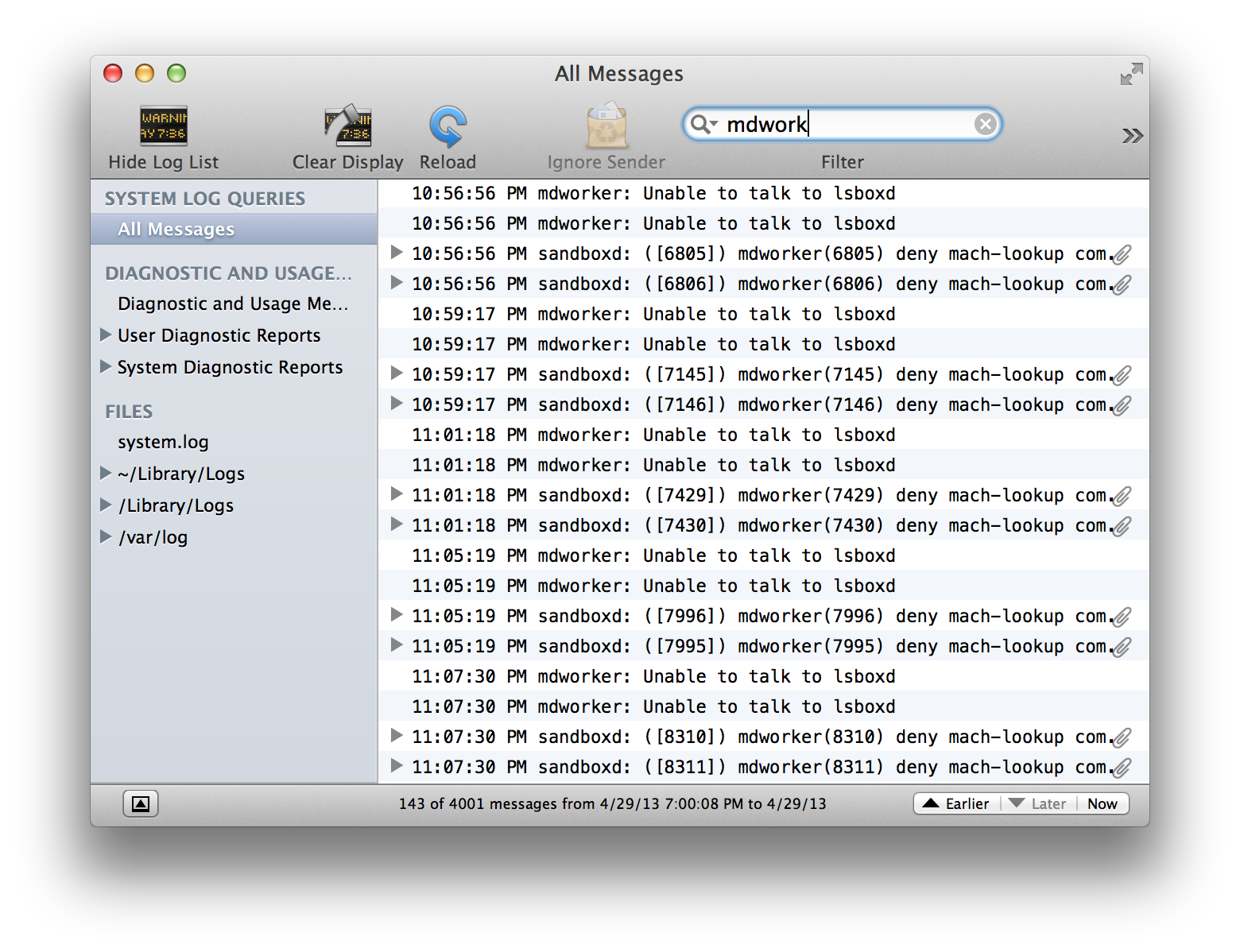Open Diagnostic and Usage Messages entry
This screenshot has height=952, width=1240.
pos(233,304)
